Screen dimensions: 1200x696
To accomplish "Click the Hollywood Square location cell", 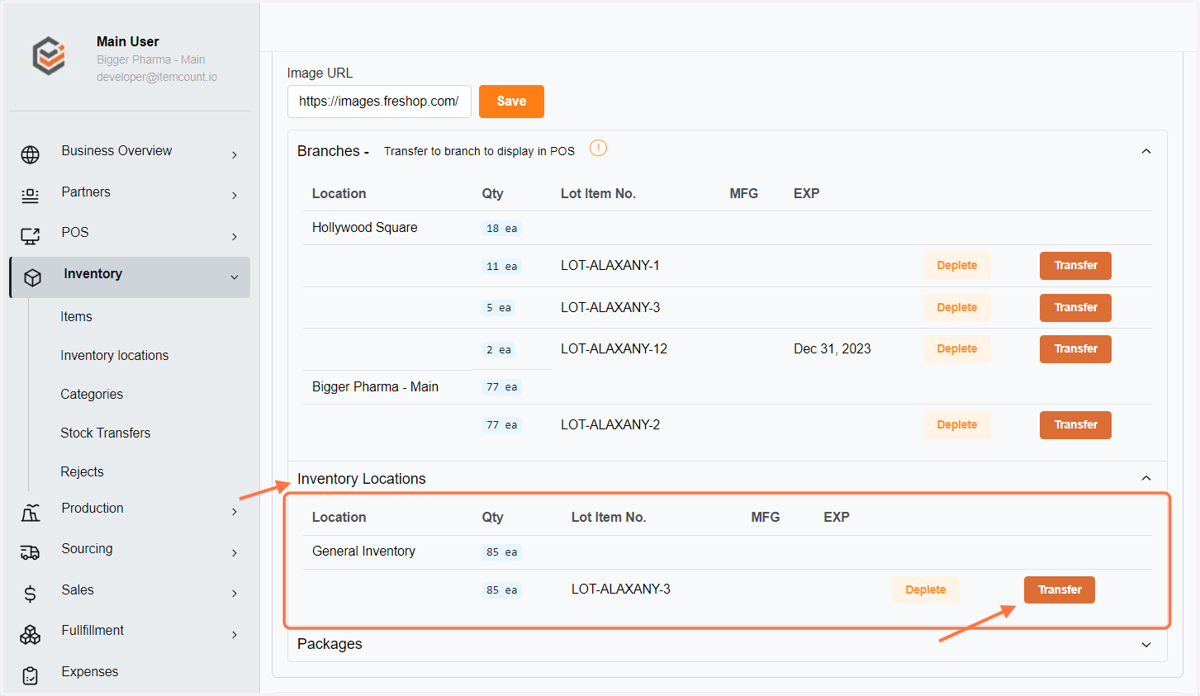I will (364, 227).
